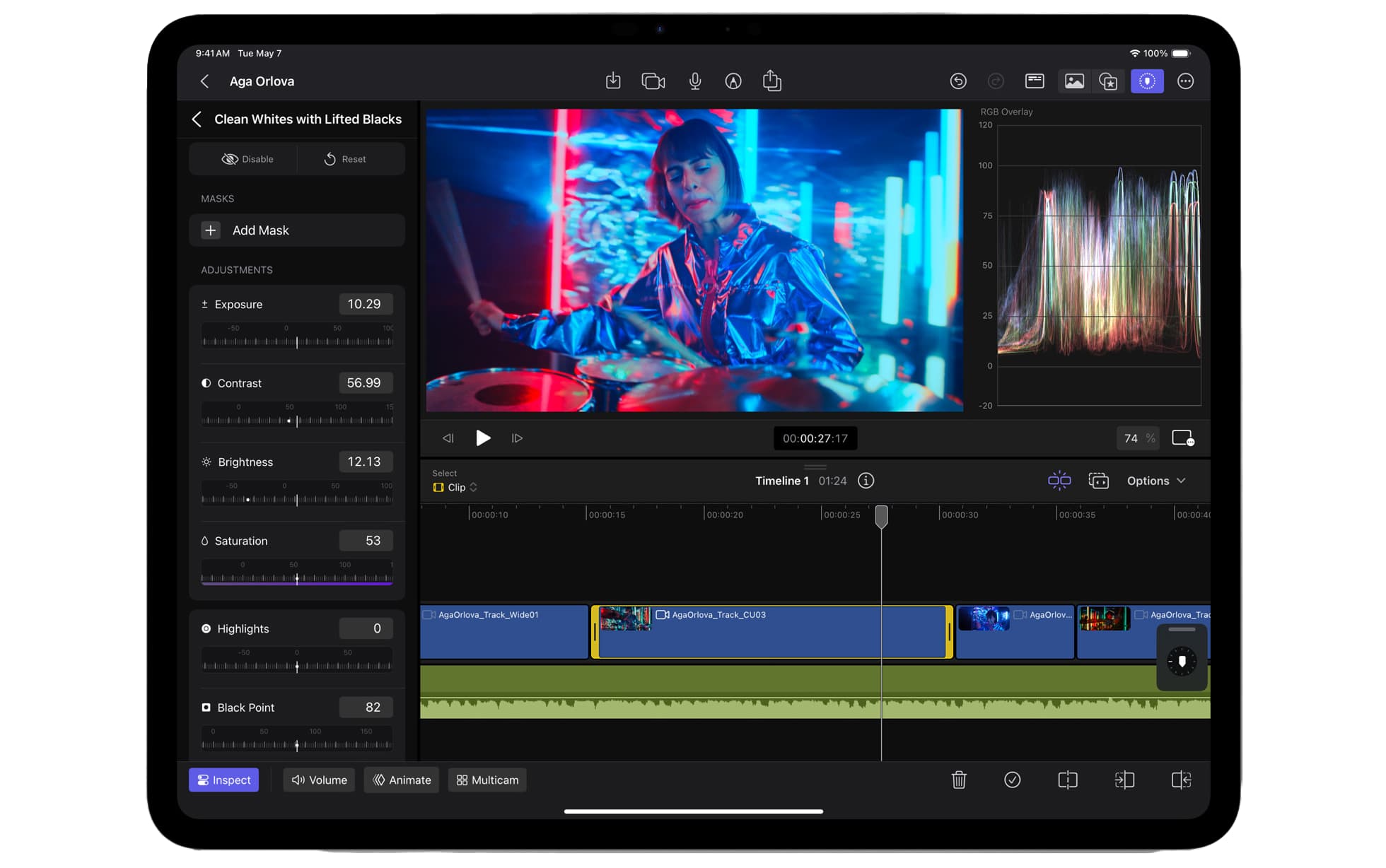Delete the selected clip with trash icon
The height and width of the screenshot is (868, 1386).
click(959, 780)
